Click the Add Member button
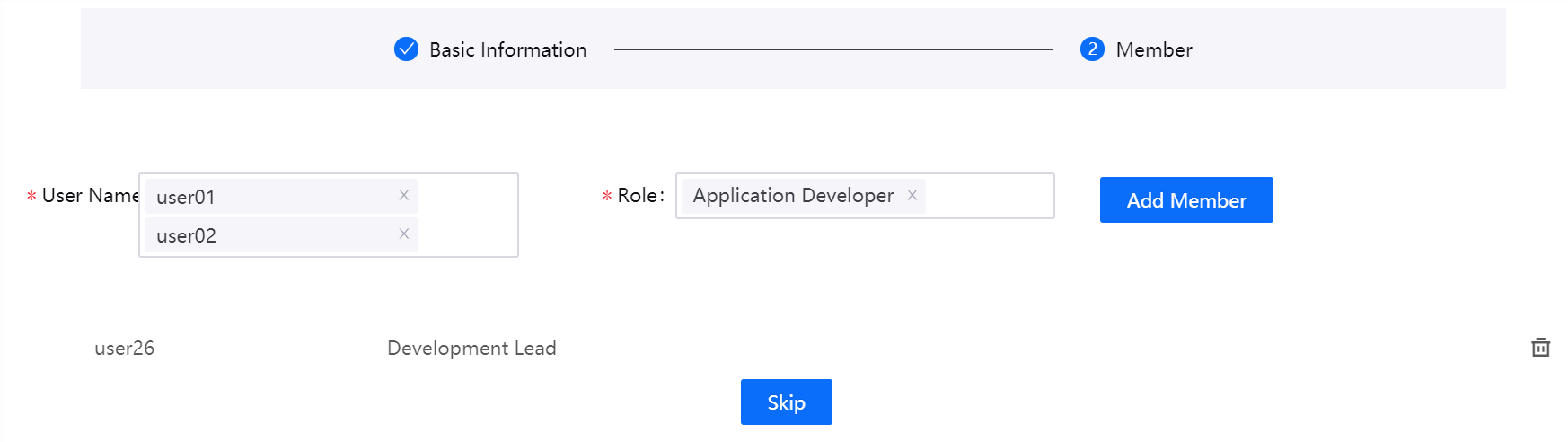The image size is (1568, 442). pyautogui.click(x=1185, y=199)
